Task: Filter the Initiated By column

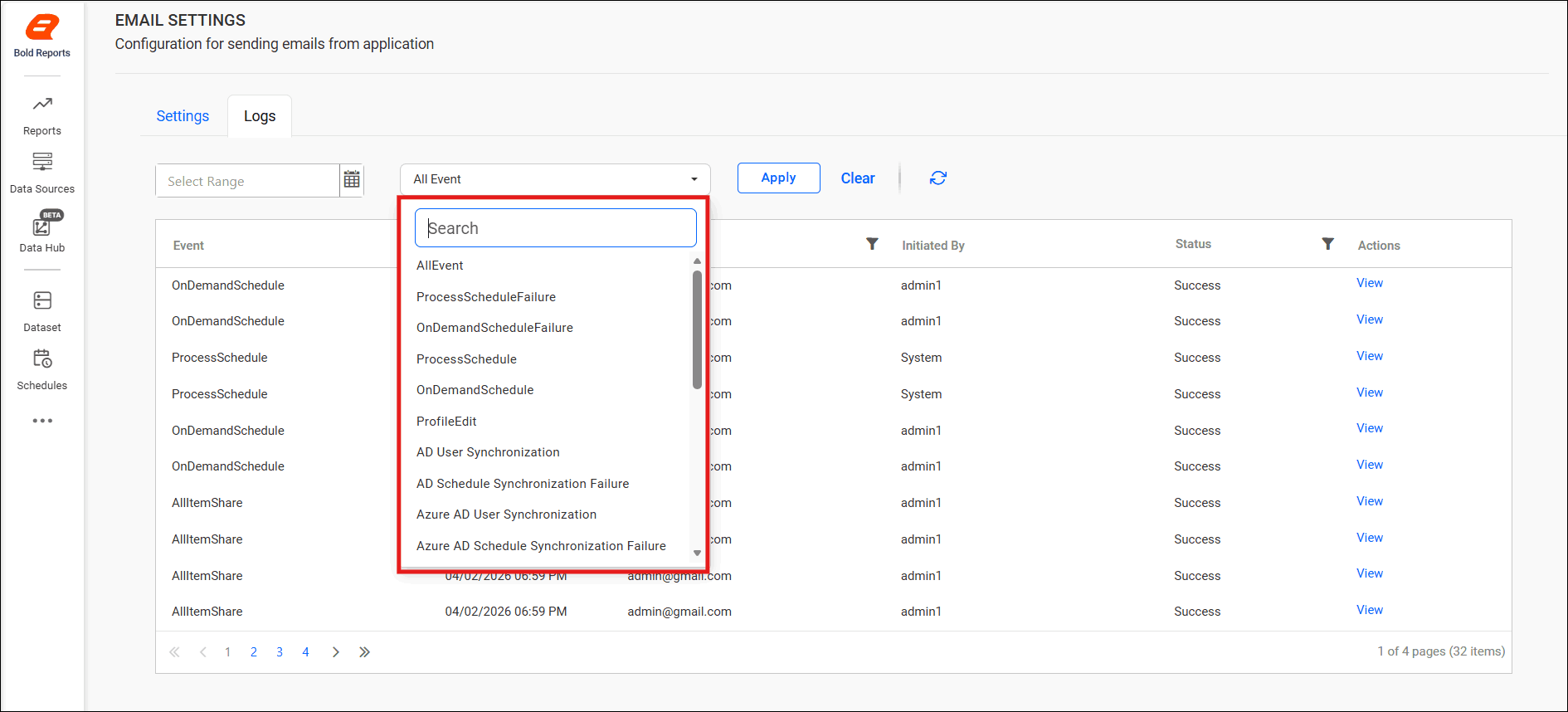Action: [872, 243]
